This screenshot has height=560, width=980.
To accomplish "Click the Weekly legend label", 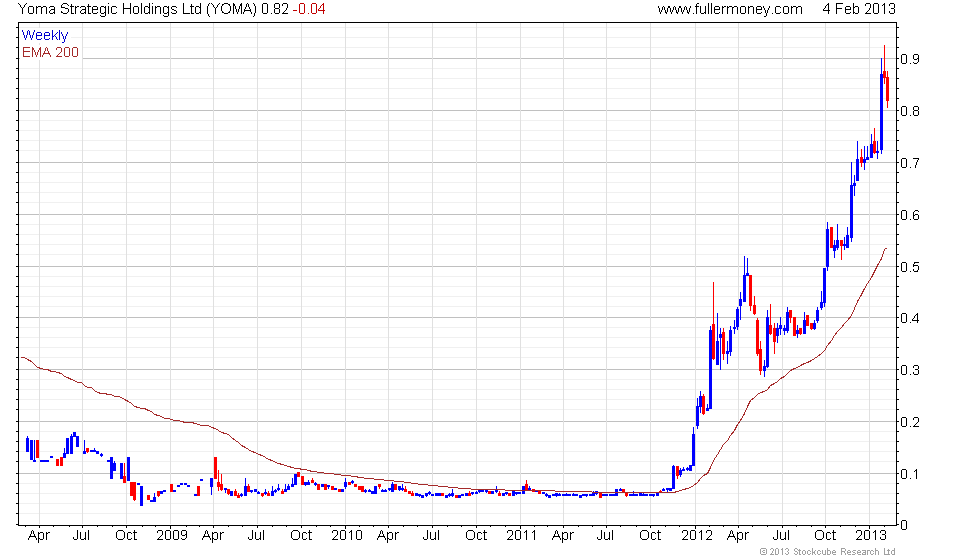I will [45, 36].
